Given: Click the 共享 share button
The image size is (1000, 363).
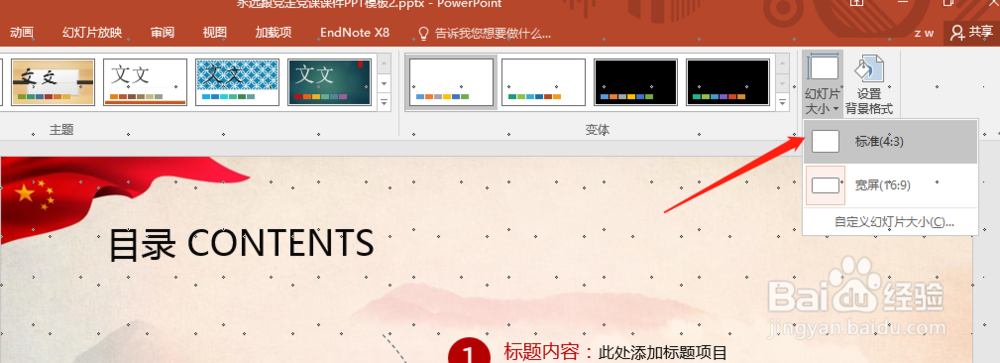Looking at the screenshot, I should pyautogui.click(x=972, y=33).
